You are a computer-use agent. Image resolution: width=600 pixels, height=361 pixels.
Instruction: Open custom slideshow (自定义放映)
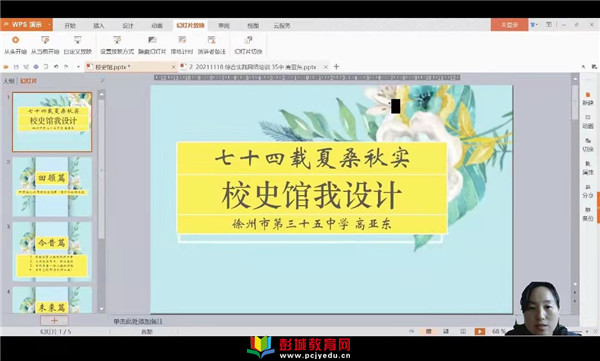click(78, 45)
